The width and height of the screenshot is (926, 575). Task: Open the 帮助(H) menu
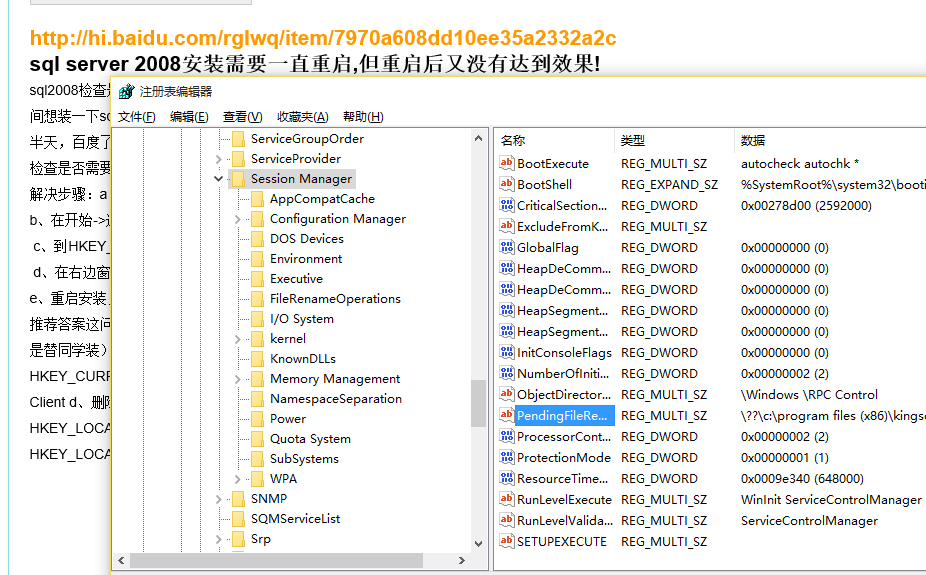coord(363,117)
